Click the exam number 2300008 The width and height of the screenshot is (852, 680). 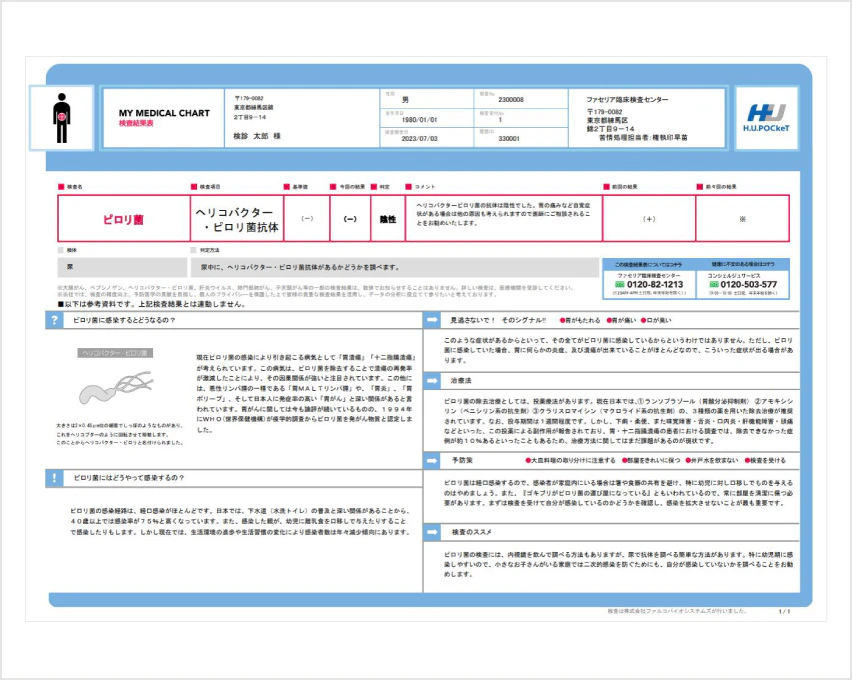click(511, 100)
